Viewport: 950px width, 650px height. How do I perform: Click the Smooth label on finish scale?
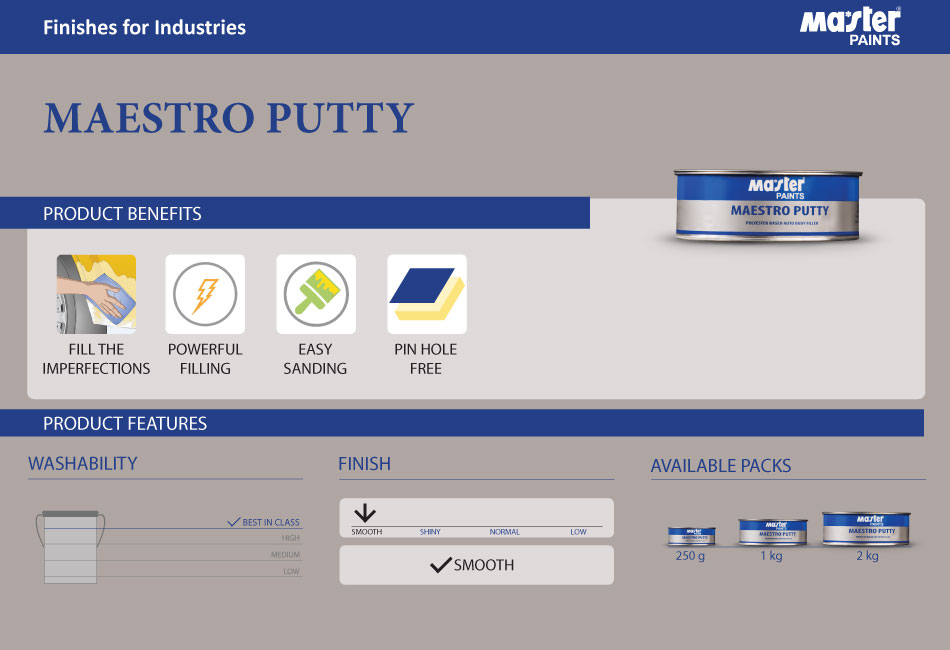[x=367, y=532]
